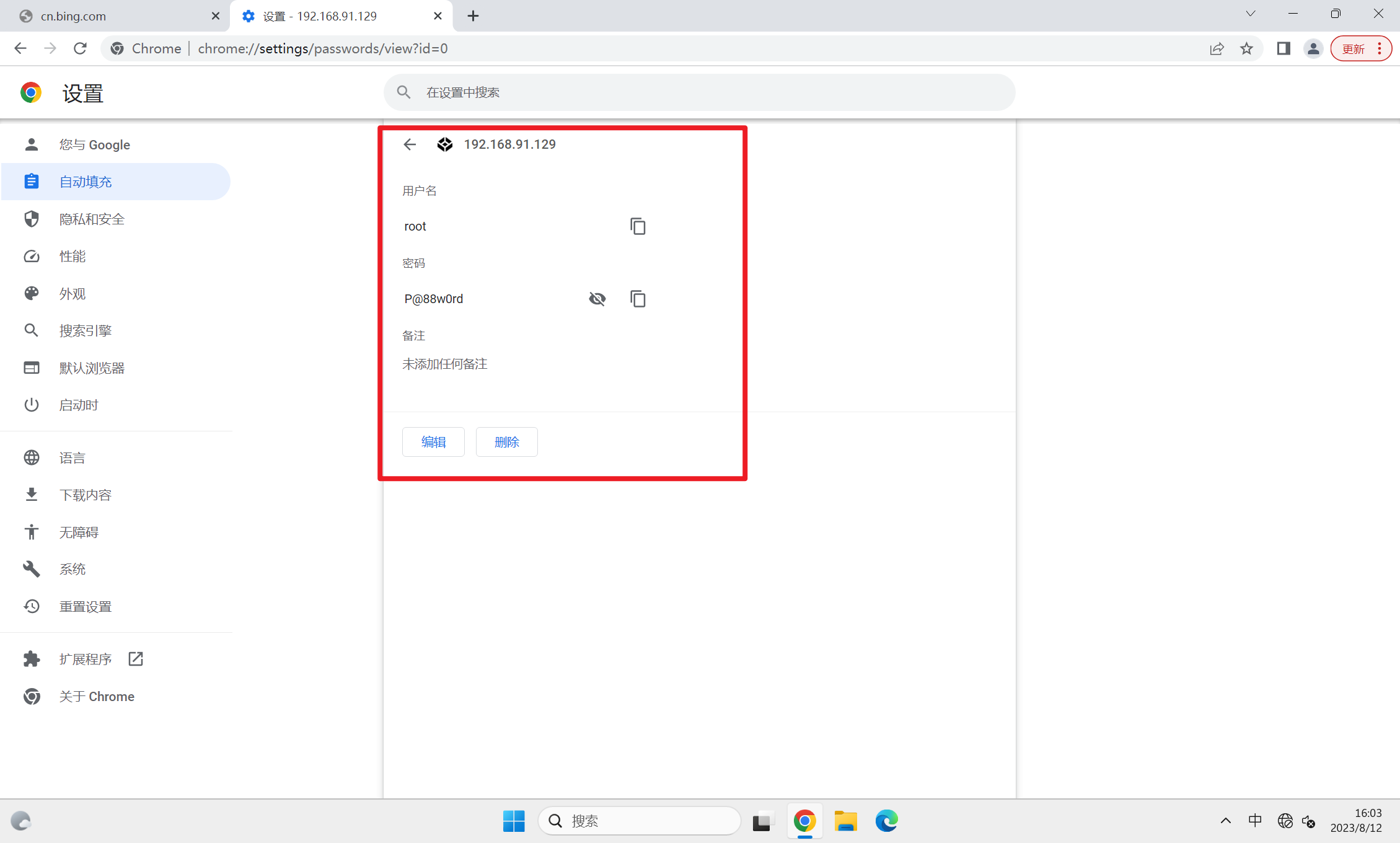This screenshot has width=1400, height=843.
Task: Go back from password detail page
Action: (410, 144)
